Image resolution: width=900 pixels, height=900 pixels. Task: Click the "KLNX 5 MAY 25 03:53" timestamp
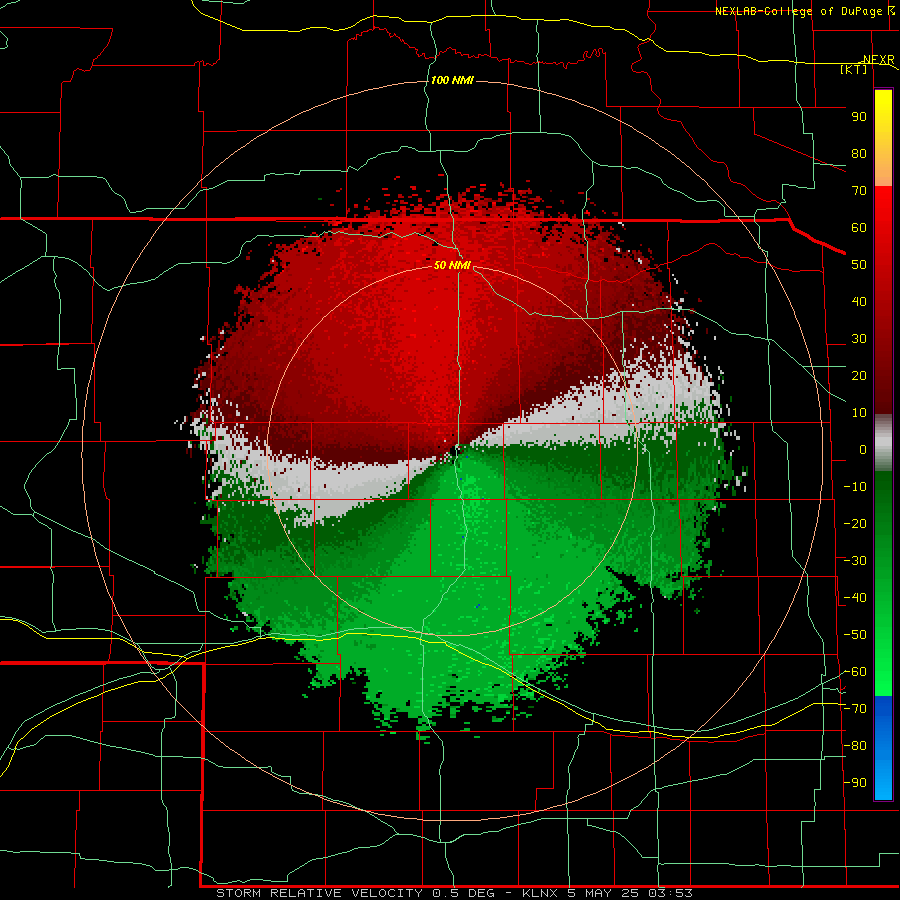[x=607, y=893]
